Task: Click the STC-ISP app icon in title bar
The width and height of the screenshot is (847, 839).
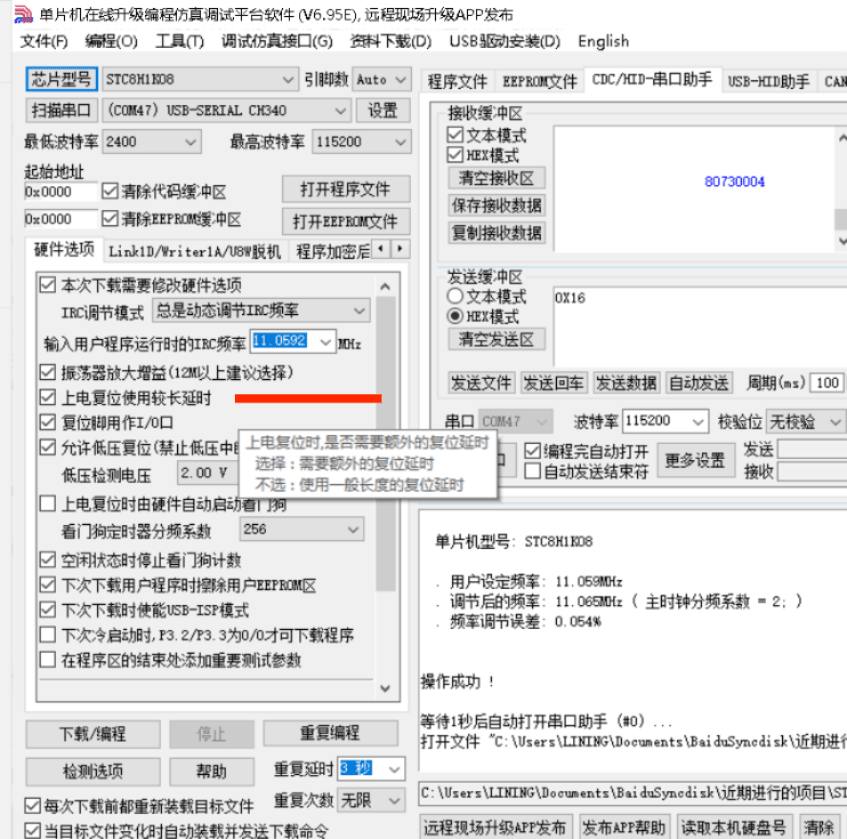Action: click(x=23, y=14)
